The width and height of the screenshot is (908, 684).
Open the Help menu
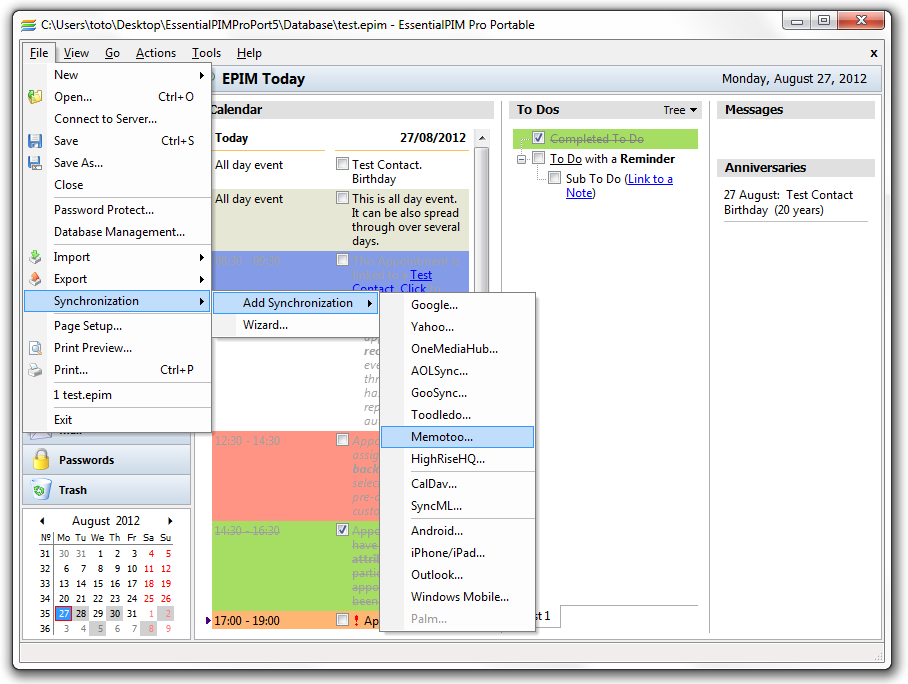(249, 53)
